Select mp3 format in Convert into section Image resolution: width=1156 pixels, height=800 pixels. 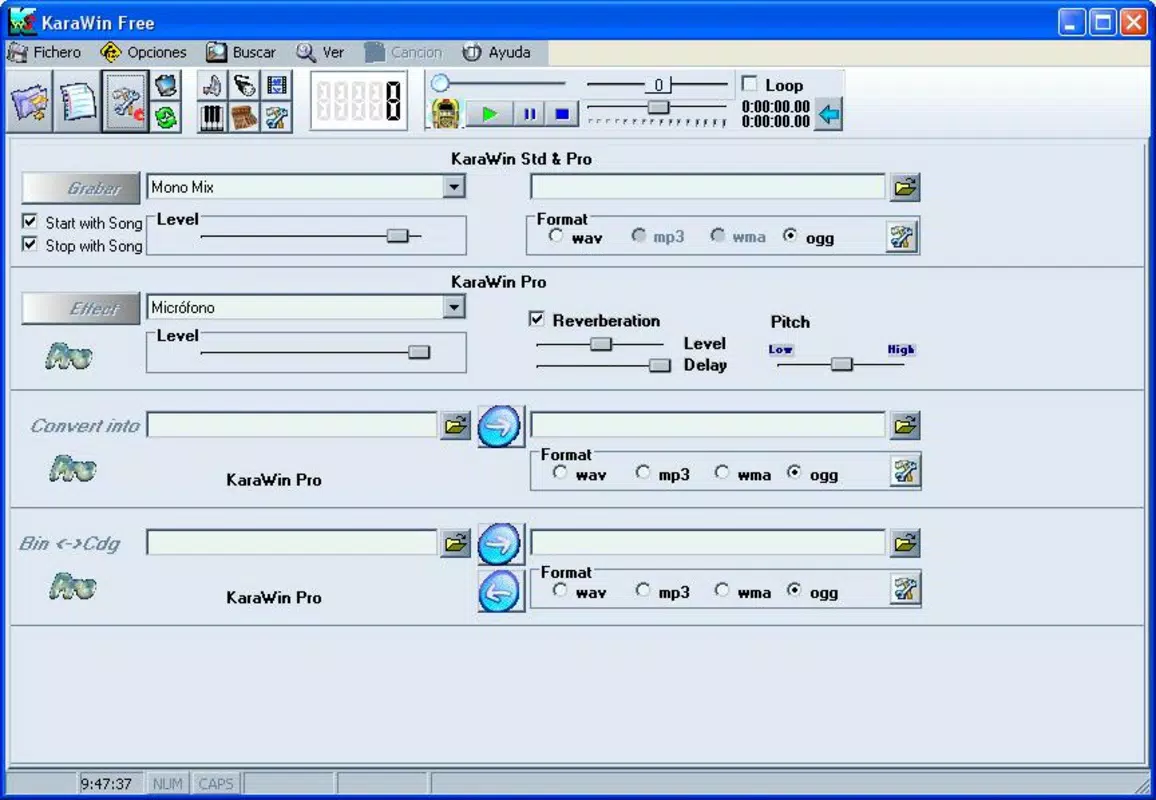(x=643, y=472)
